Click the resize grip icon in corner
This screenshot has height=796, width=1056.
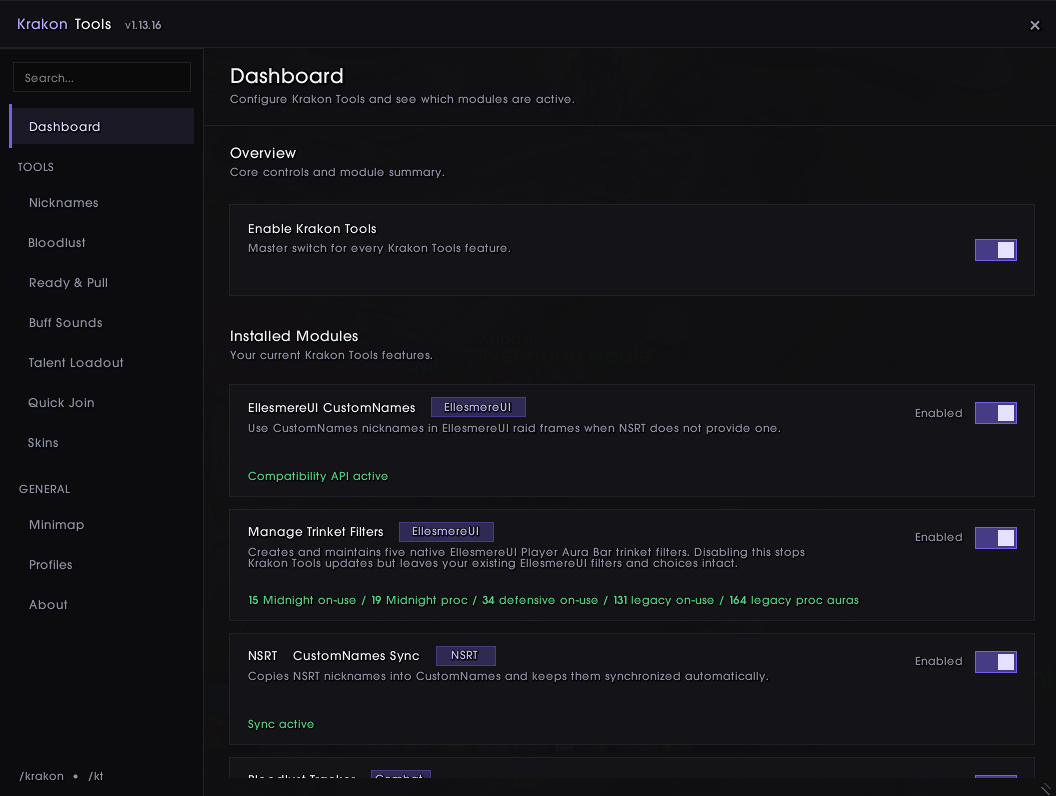tap(1046, 789)
